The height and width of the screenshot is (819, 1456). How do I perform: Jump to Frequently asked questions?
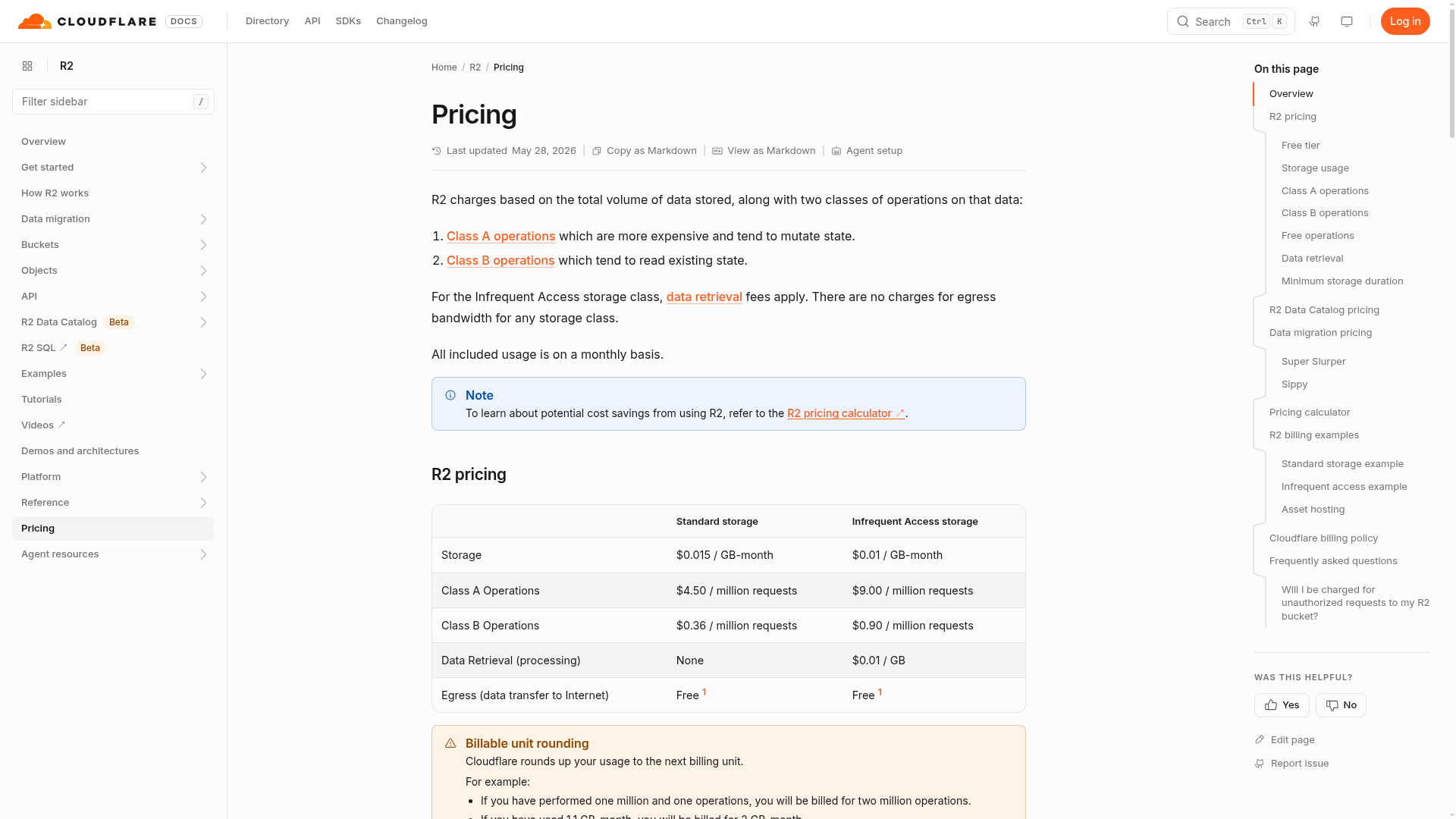pyautogui.click(x=1333, y=561)
